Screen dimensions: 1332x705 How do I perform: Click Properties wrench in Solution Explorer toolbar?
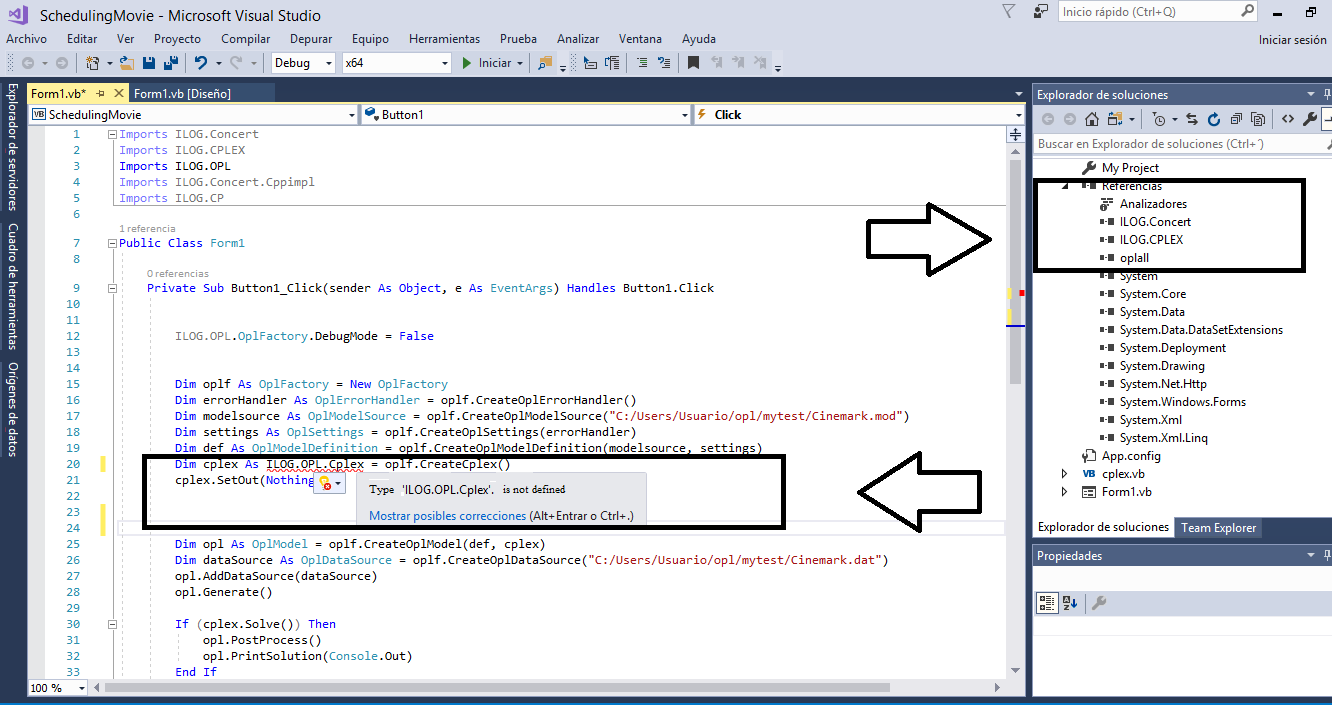(x=1309, y=119)
